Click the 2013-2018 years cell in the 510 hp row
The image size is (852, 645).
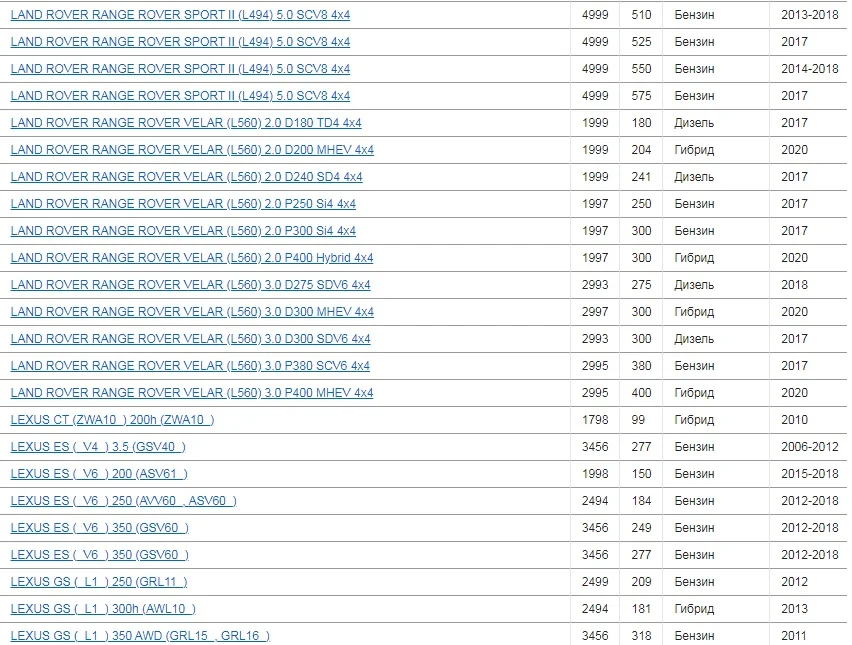(810, 15)
